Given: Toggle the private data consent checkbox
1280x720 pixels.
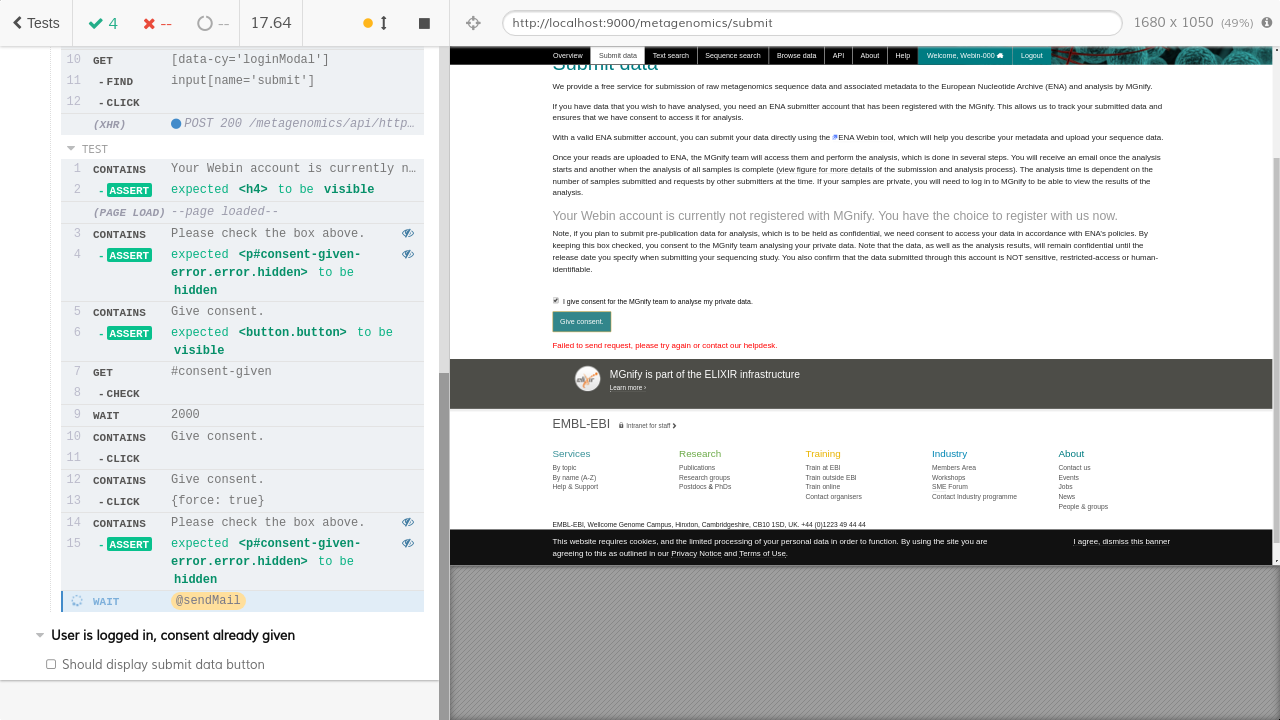Looking at the screenshot, I should pos(555,301).
